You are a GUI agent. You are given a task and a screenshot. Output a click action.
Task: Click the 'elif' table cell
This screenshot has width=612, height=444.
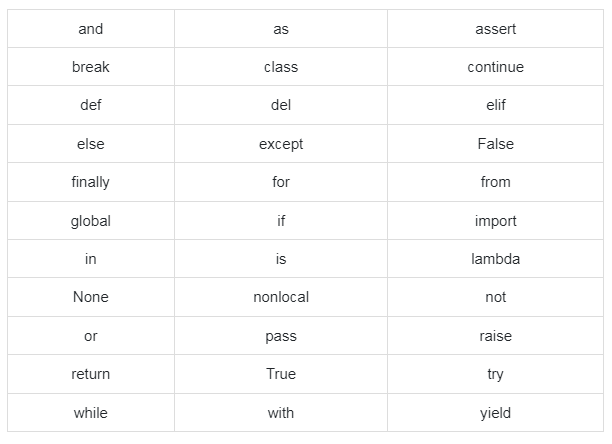[x=495, y=105]
